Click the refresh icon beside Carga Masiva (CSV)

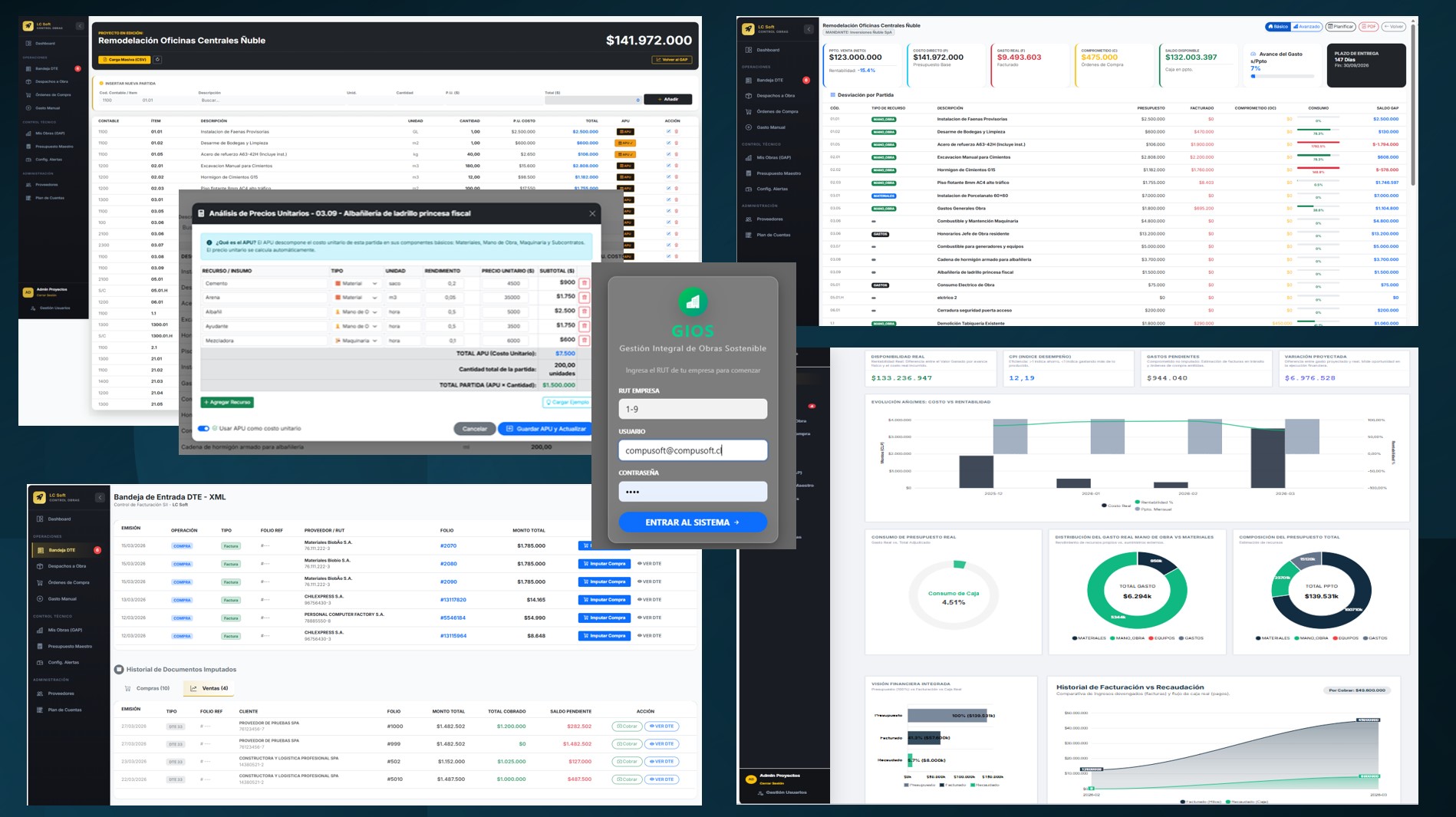(x=157, y=59)
